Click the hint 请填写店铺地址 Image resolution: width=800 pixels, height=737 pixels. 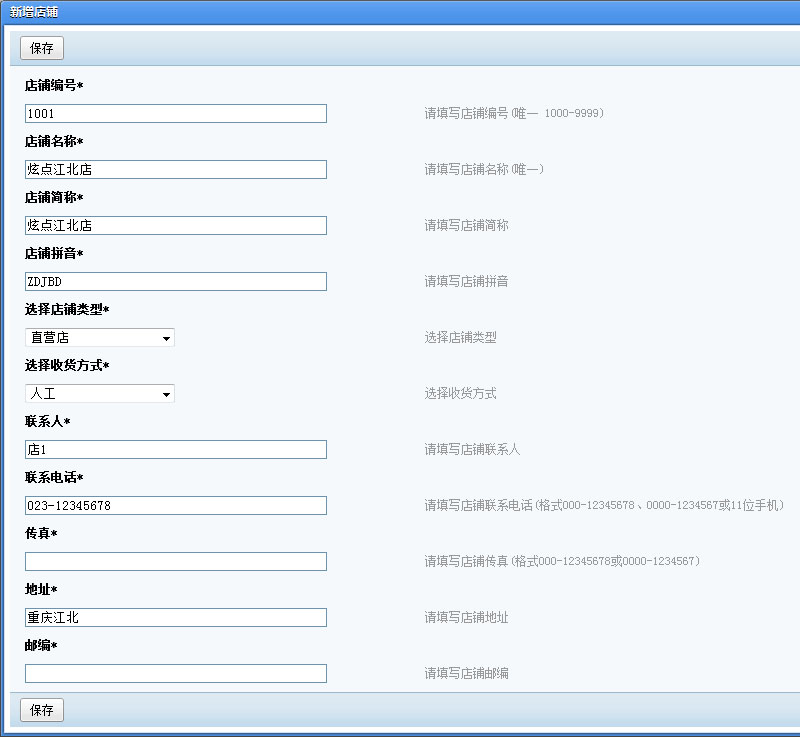tap(466, 618)
